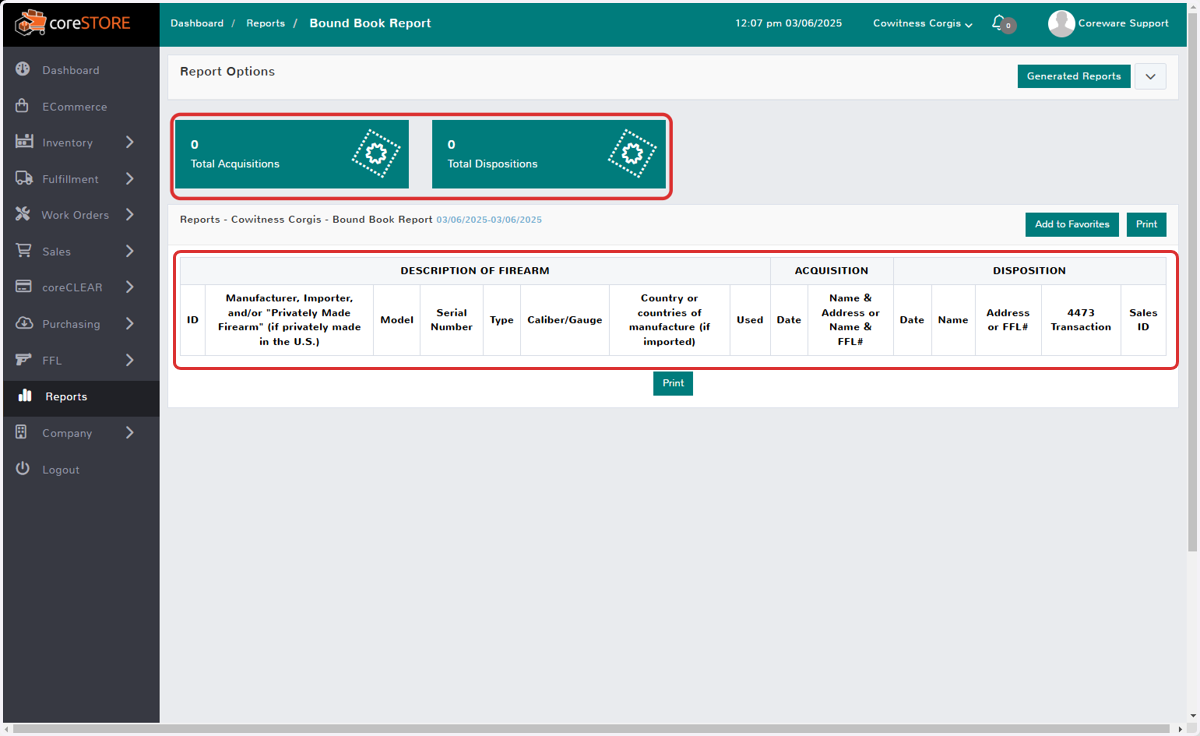Screen dimensions: 1200x736
Task: Click the Reports bar chart icon
Action: [25, 396]
